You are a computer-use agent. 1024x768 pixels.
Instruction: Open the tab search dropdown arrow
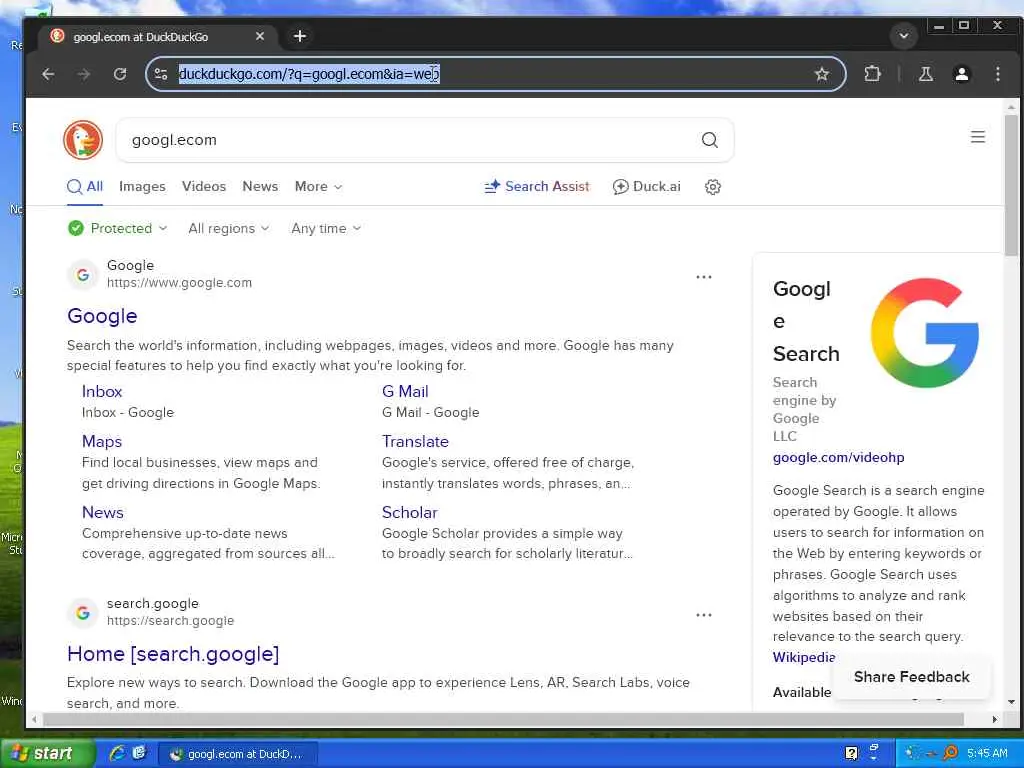[904, 36]
